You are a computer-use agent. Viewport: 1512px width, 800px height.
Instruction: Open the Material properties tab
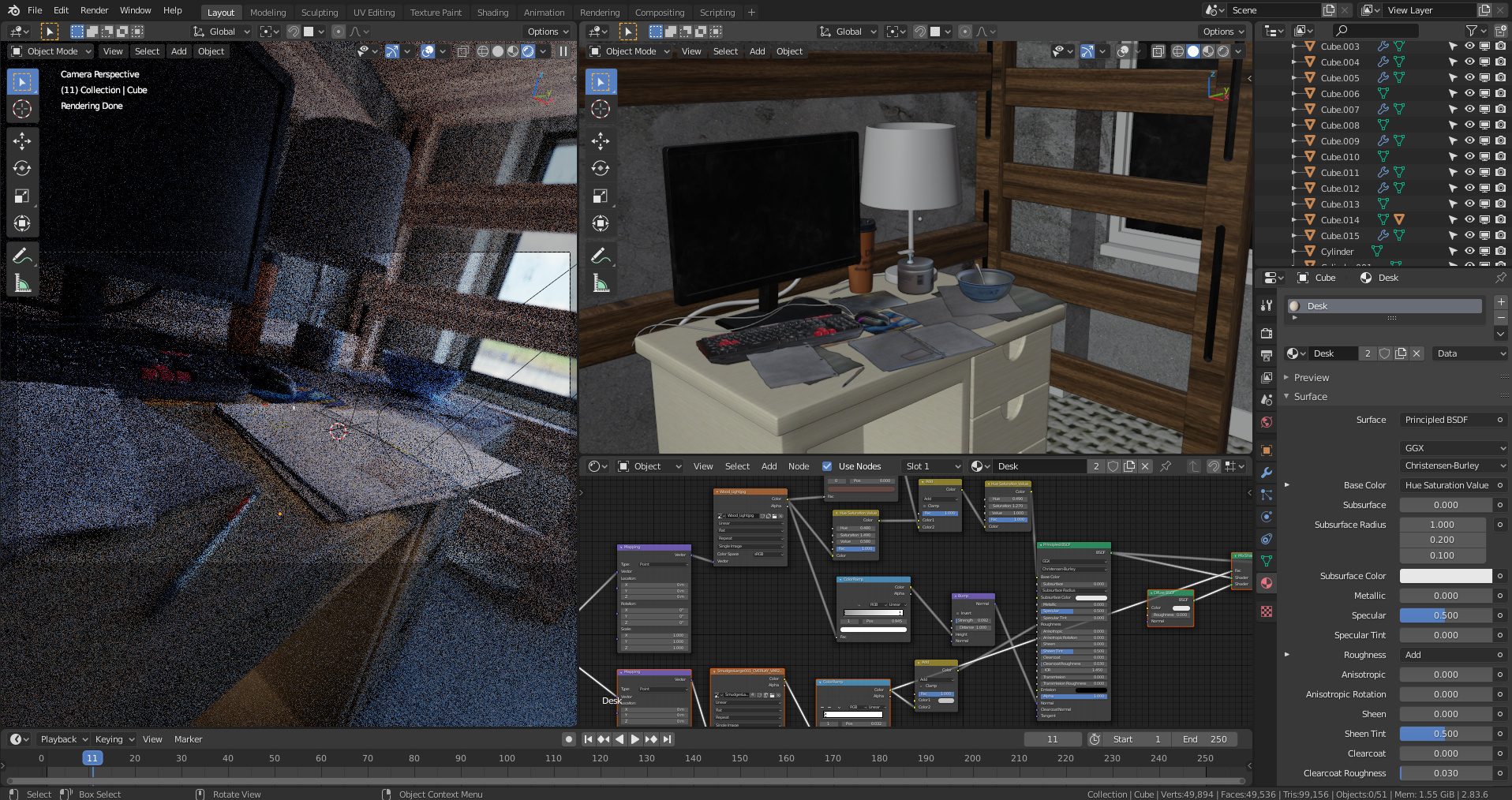tap(1267, 583)
